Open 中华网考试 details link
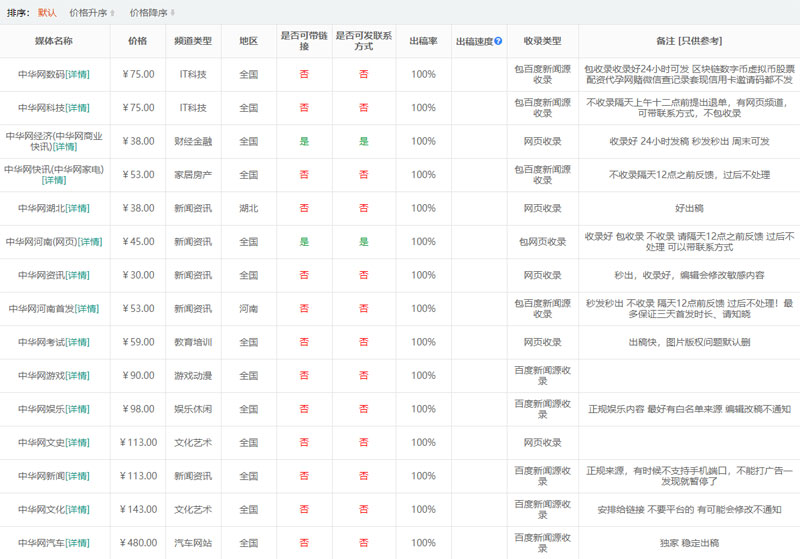 tap(77, 342)
